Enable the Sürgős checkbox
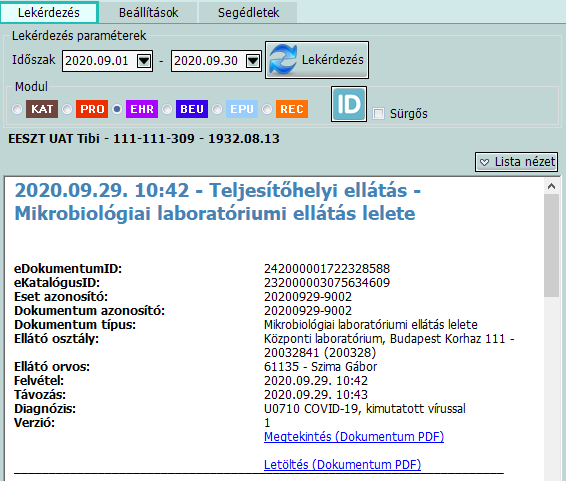The image size is (566, 481). [378, 114]
